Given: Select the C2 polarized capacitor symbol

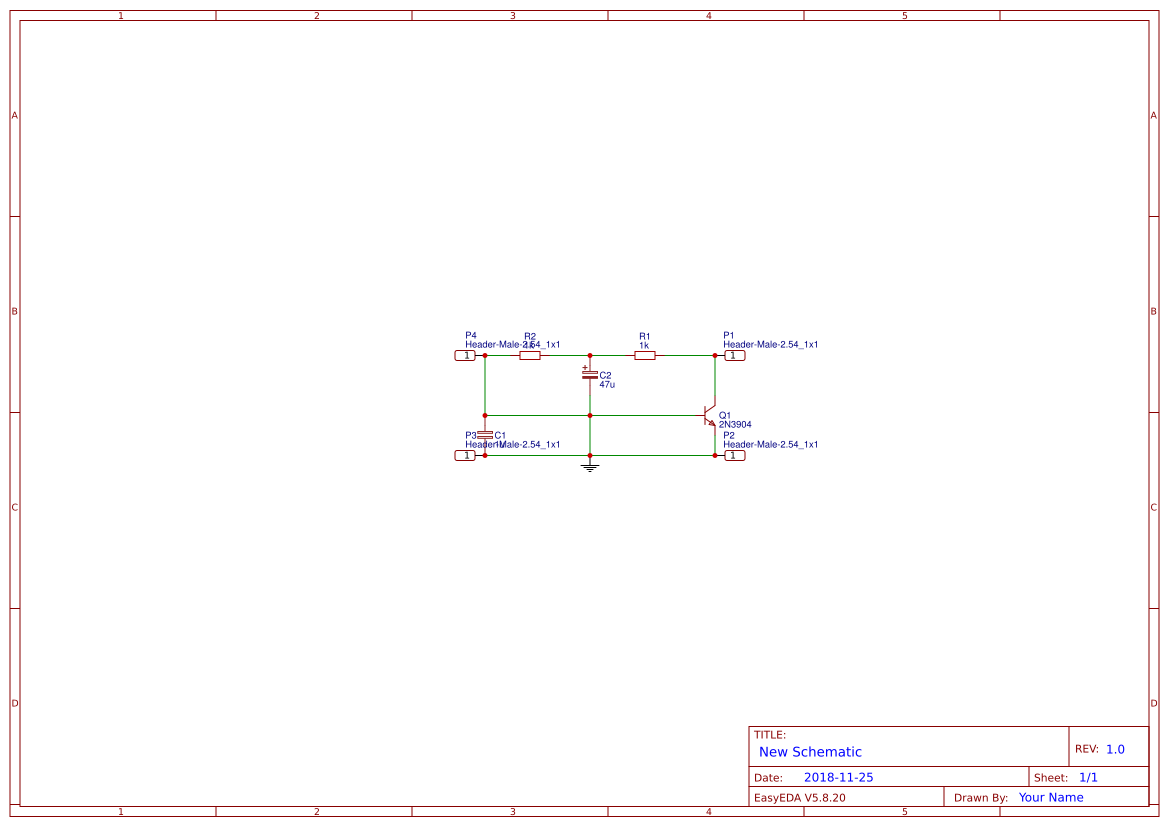Looking at the screenshot, I should pos(590,375).
